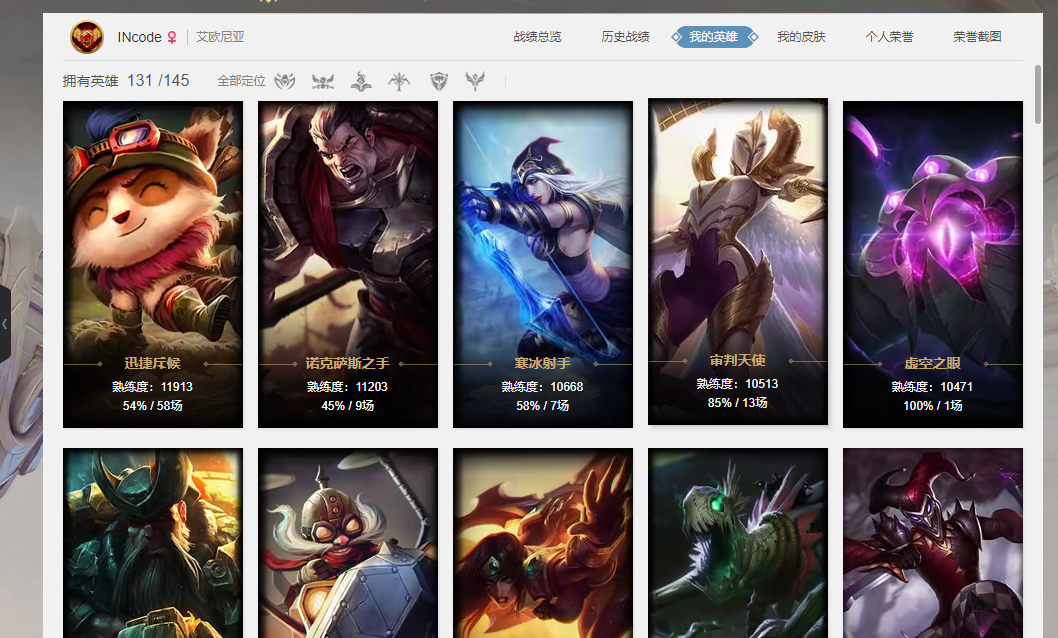Filter heroes by the Marksman bow icon
The height and width of the screenshot is (638, 1058).
(x=399, y=82)
